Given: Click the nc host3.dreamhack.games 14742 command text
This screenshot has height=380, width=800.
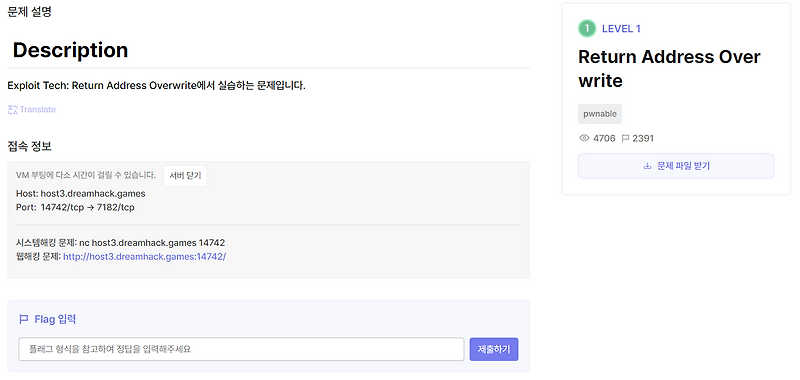Looking at the screenshot, I should coord(152,243).
